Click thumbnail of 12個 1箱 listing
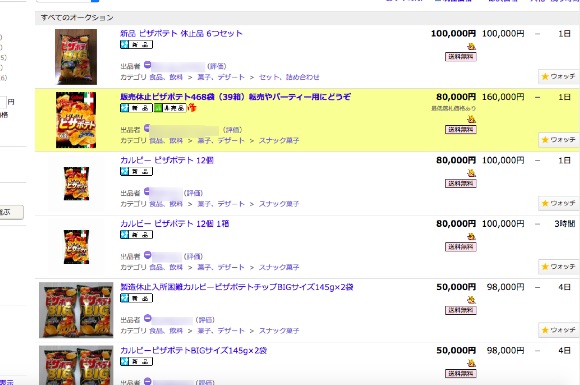 point(76,247)
